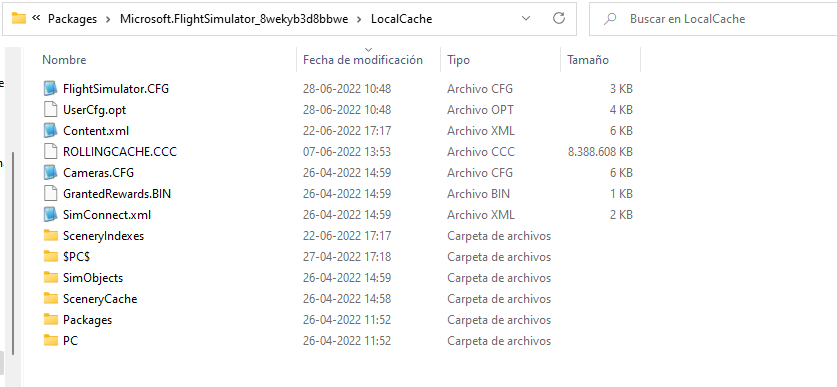Click the navigation pane vertical scrollbar
This screenshot has height=387, width=837.
click(x=12, y=255)
